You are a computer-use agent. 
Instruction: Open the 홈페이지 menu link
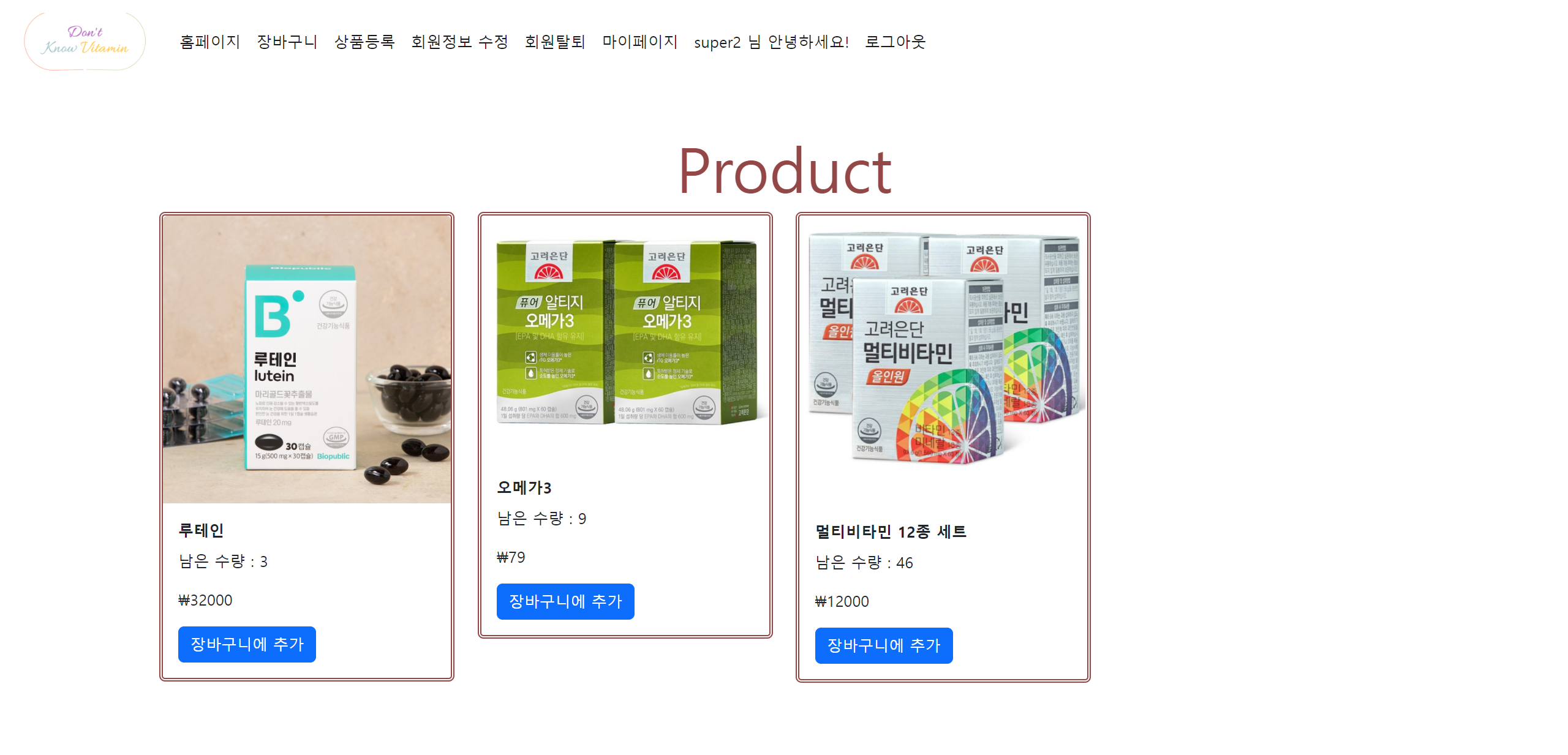pyautogui.click(x=210, y=42)
